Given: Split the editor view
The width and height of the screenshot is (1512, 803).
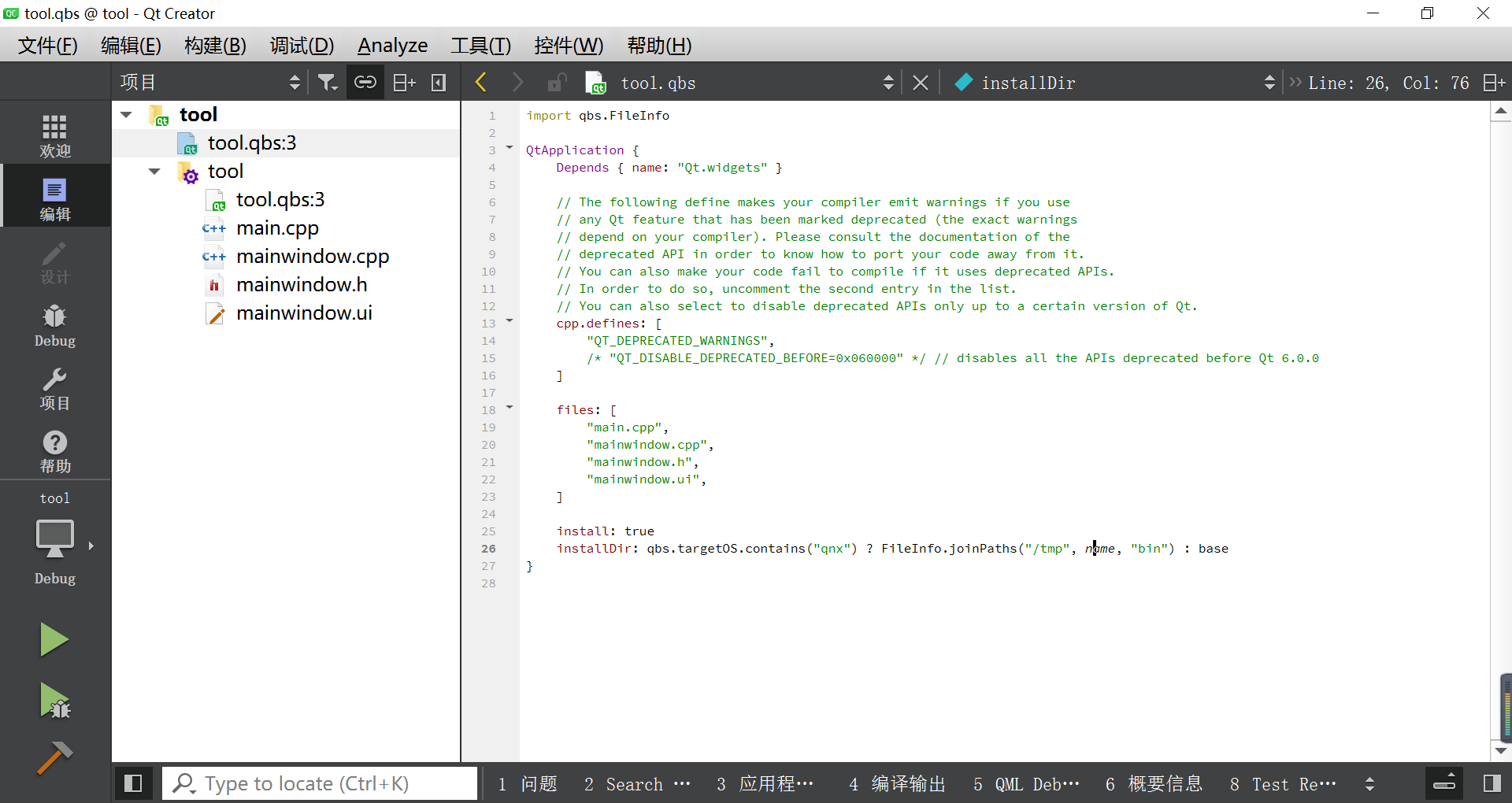Looking at the screenshot, I should click(1494, 83).
